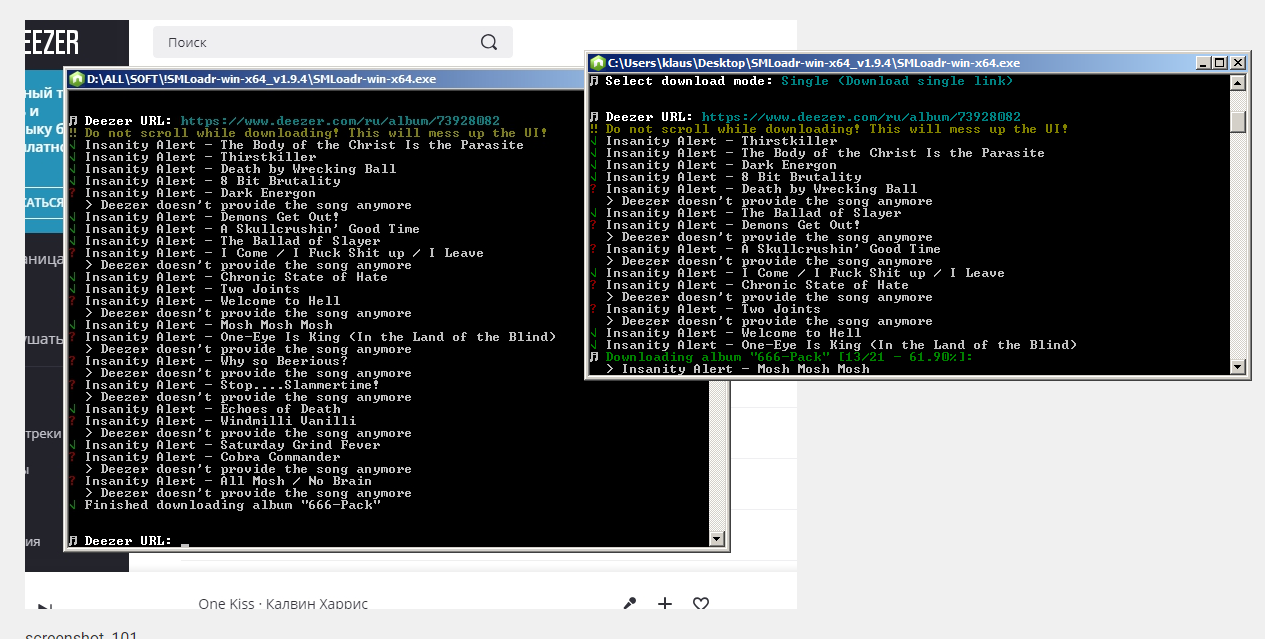The width and height of the screenshot is (1265, 639).
Task: Click '8 Bit Brutality' line in right console
Action: (x=733, y=177)
